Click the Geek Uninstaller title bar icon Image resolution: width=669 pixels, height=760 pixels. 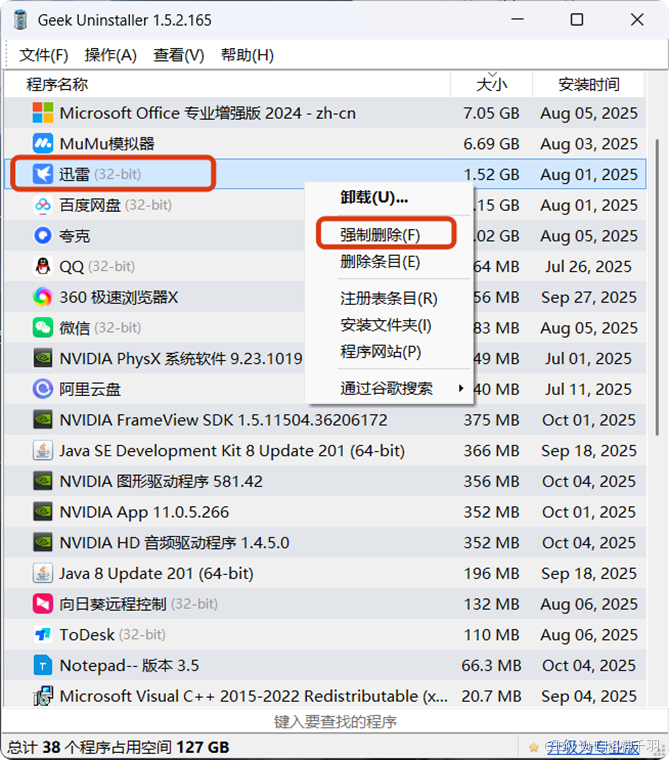point(20,20)
